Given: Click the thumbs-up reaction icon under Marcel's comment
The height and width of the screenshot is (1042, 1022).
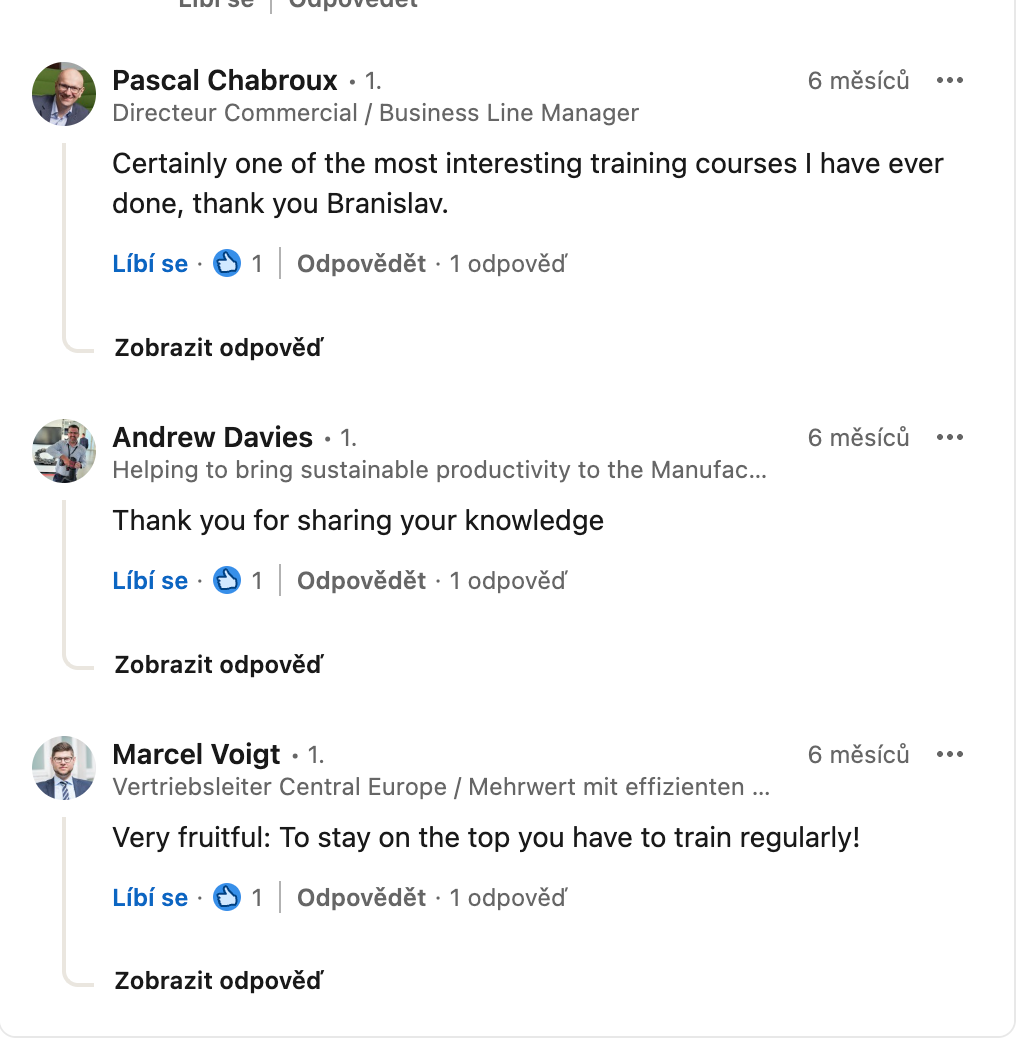Looking at the screenshot, I should tap(228, 898).
